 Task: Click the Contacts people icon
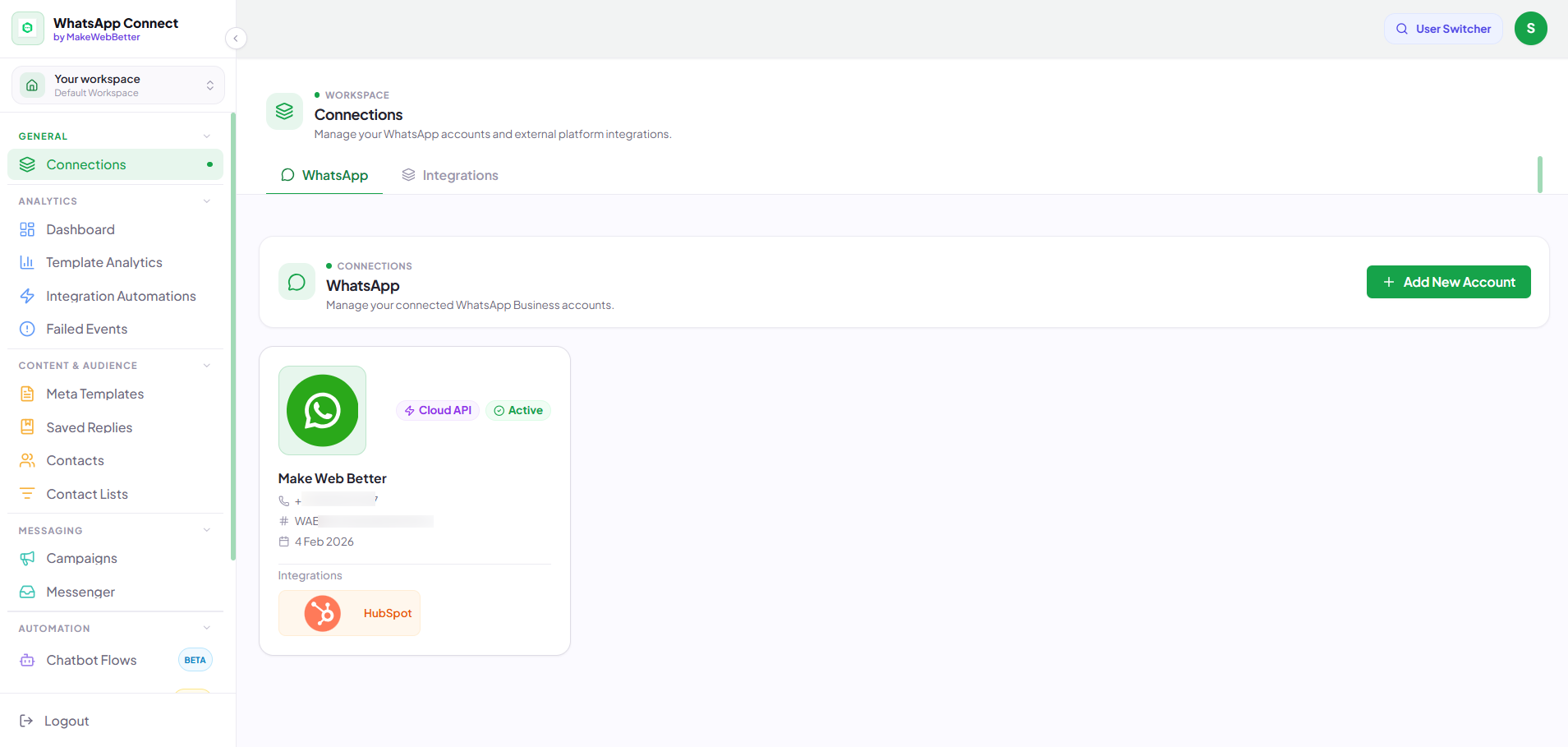[x=27, y=460]
